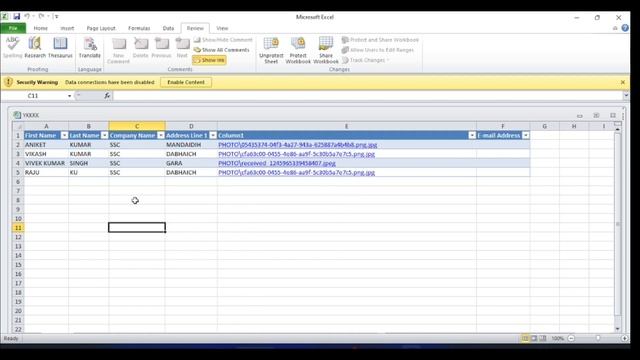Go to Next comment
The height and width of the screenshot is (360, 640).
[182, 47]
